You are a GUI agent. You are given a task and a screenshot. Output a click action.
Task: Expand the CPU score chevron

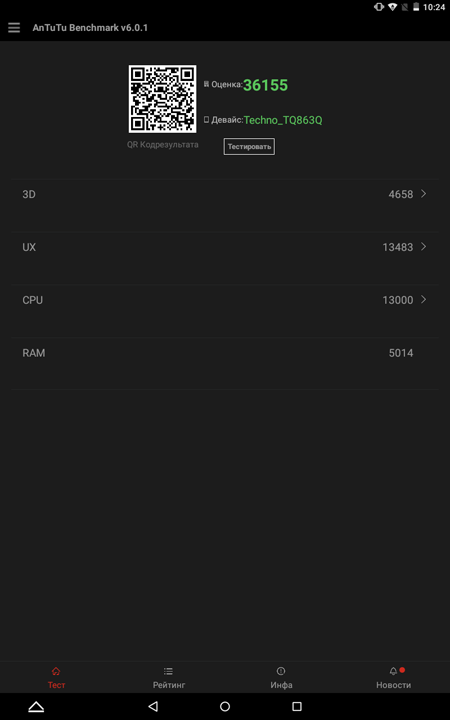tap(423, 300)
